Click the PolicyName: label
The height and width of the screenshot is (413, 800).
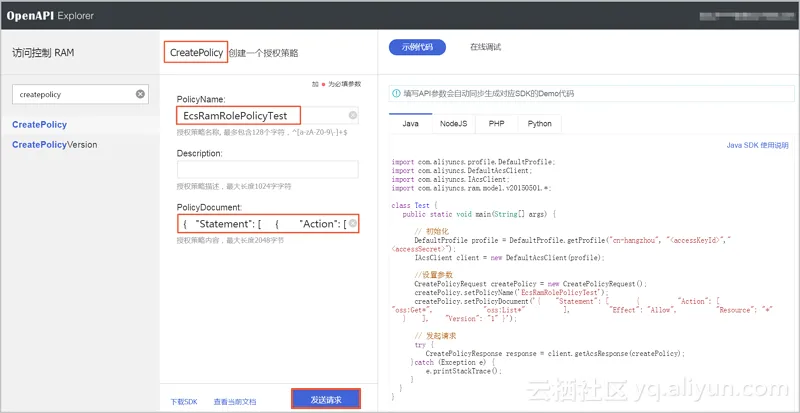click(x=201, y=99)
